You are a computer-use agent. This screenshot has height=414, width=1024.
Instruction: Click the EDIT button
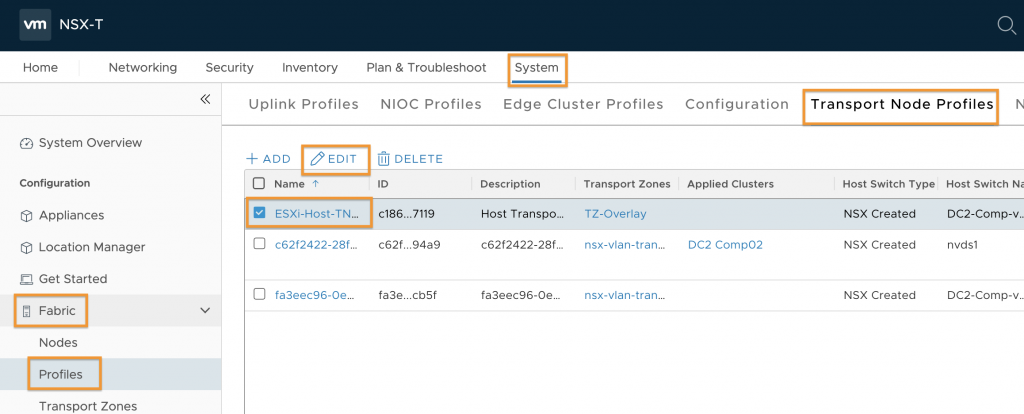pyautogui.click(x=334, y=159)
